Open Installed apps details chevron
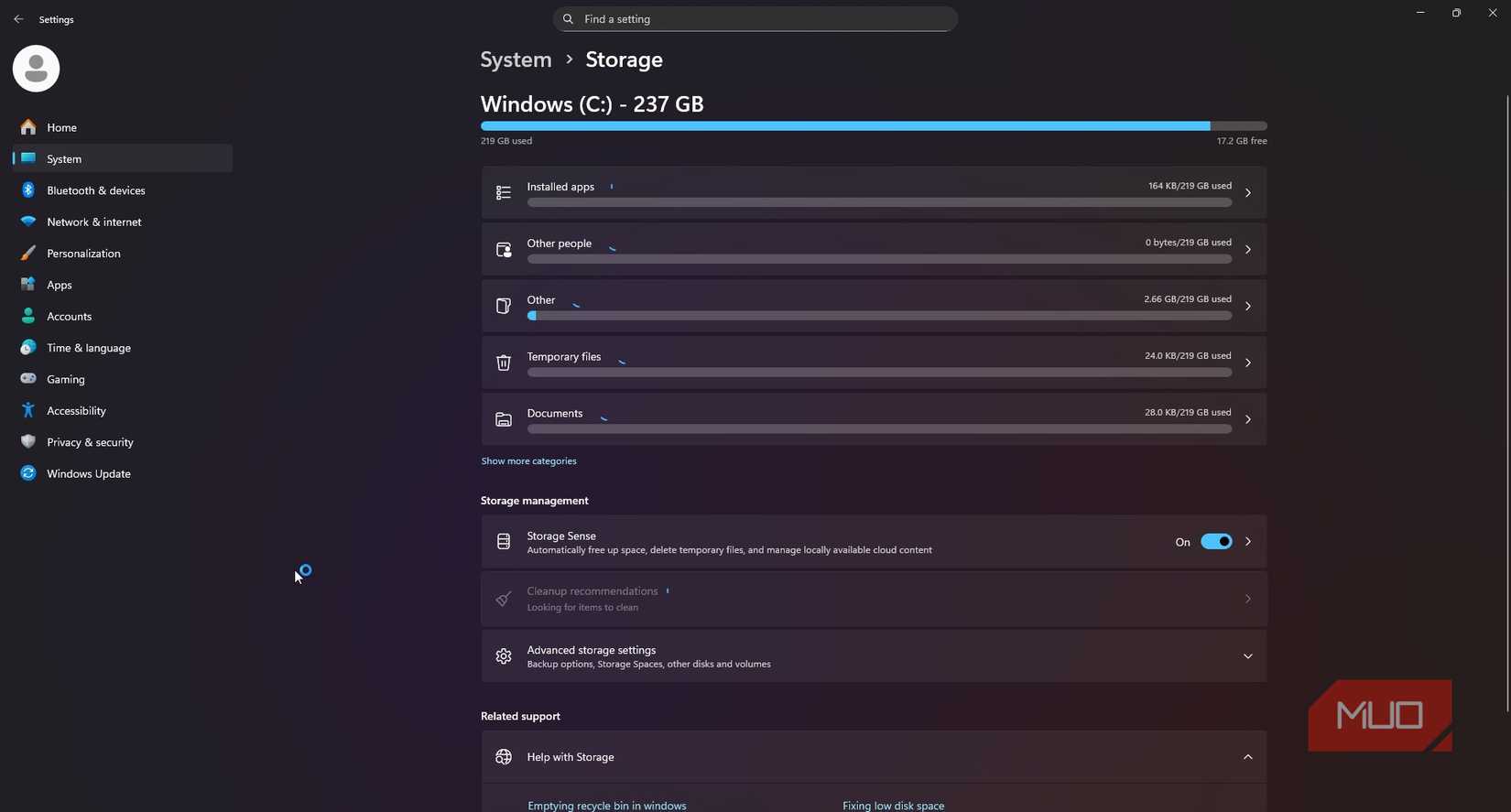1511x812 pixels. pos(1247,193)
